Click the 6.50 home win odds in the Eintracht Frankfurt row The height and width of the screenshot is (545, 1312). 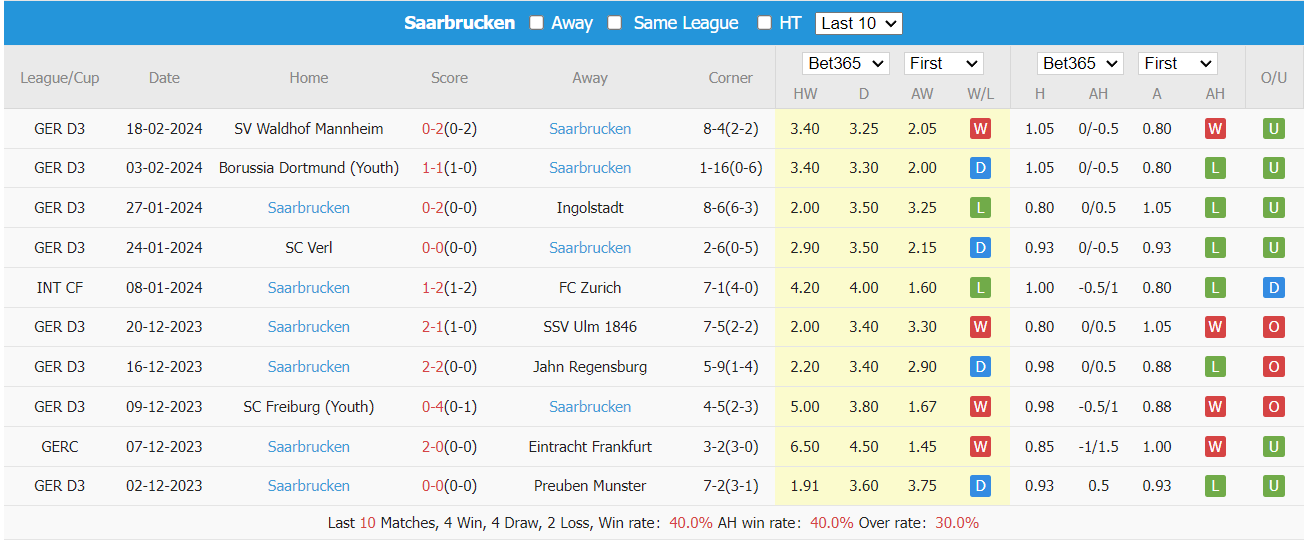click(805, 447)
